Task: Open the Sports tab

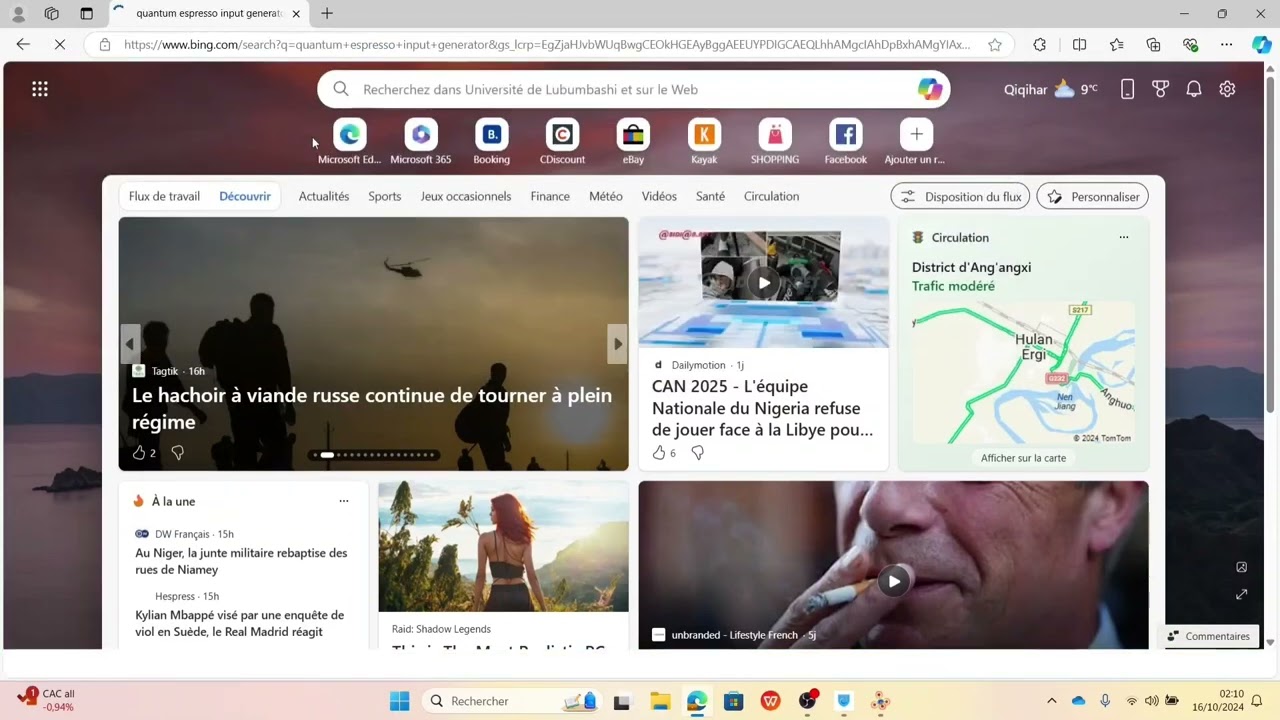Action: [x=385, y=196]
